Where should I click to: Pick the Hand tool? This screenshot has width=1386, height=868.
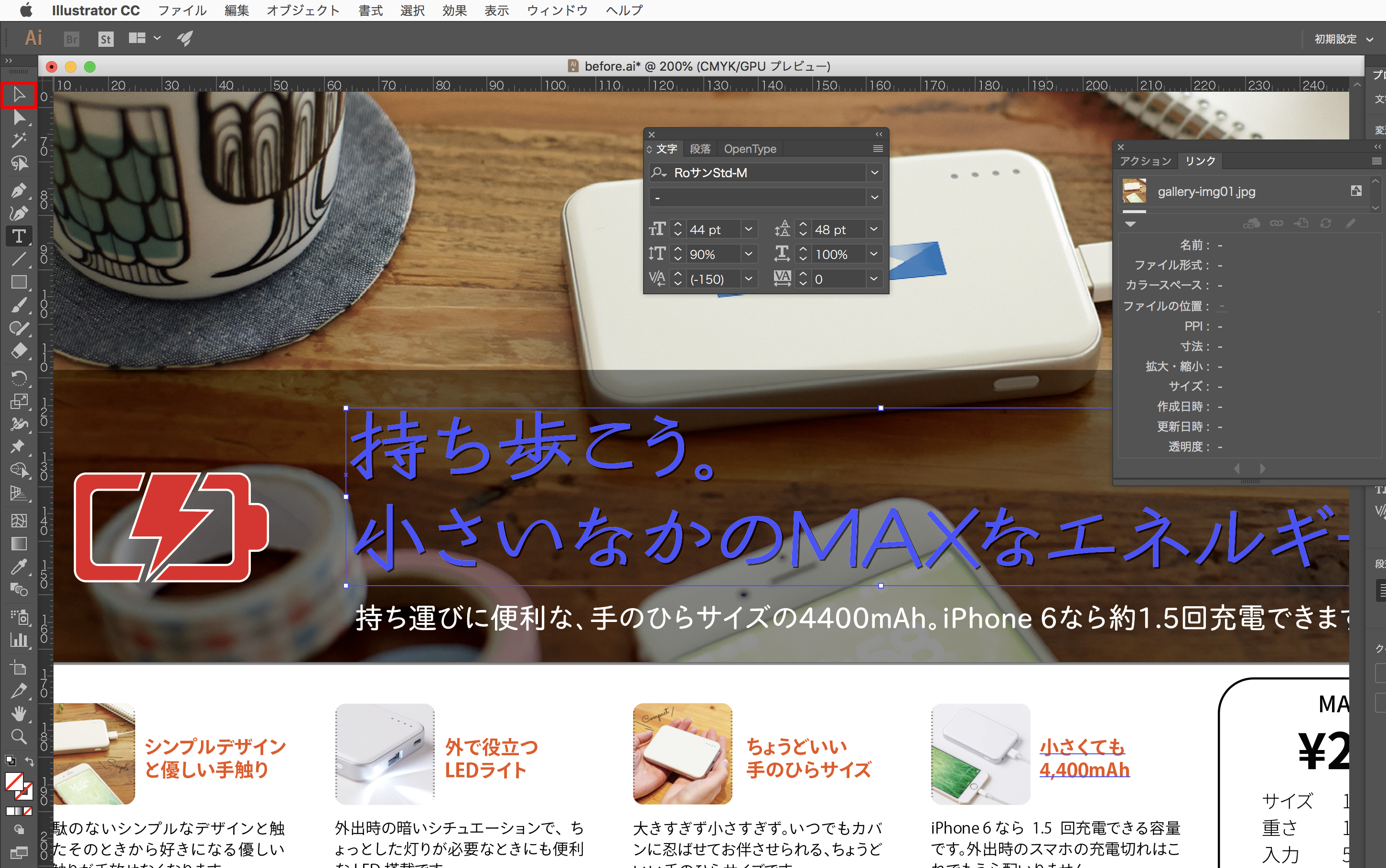point(18,714)
